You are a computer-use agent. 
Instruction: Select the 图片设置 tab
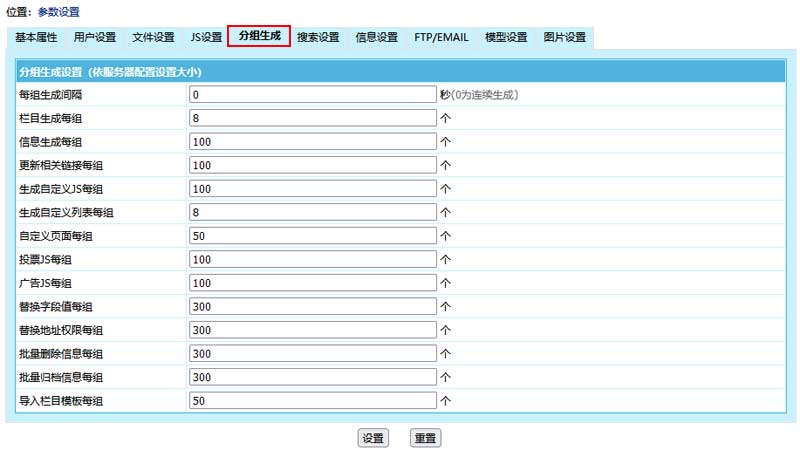pos(565,38)
